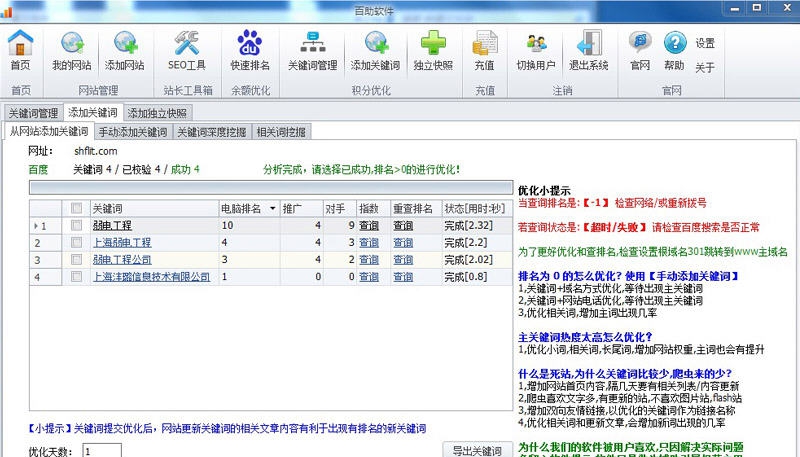Switch to the 添加独立快照 tab
The image size is (800, 457).
point(158,113)
